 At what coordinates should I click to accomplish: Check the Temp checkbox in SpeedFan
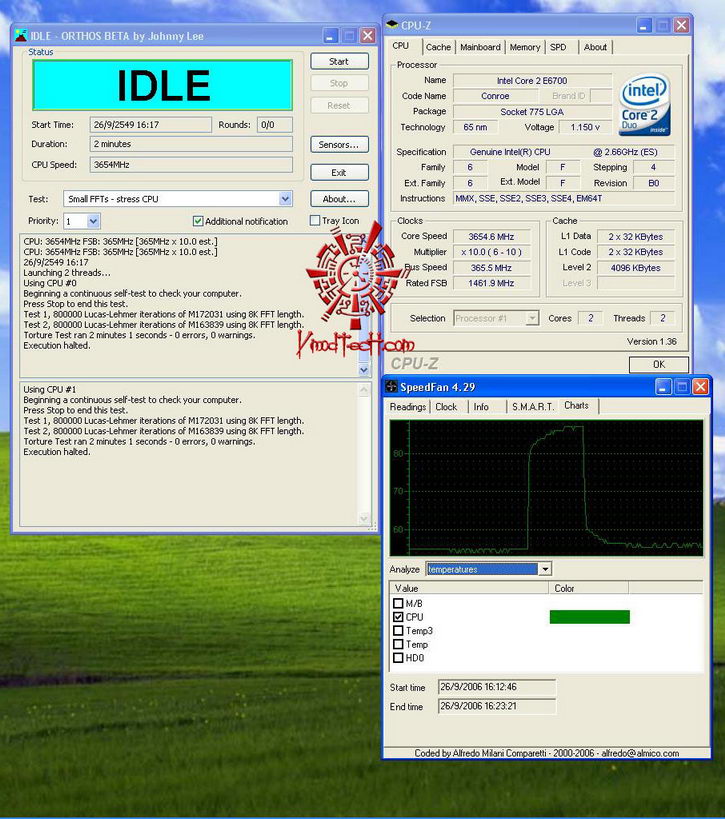point(398,644)
